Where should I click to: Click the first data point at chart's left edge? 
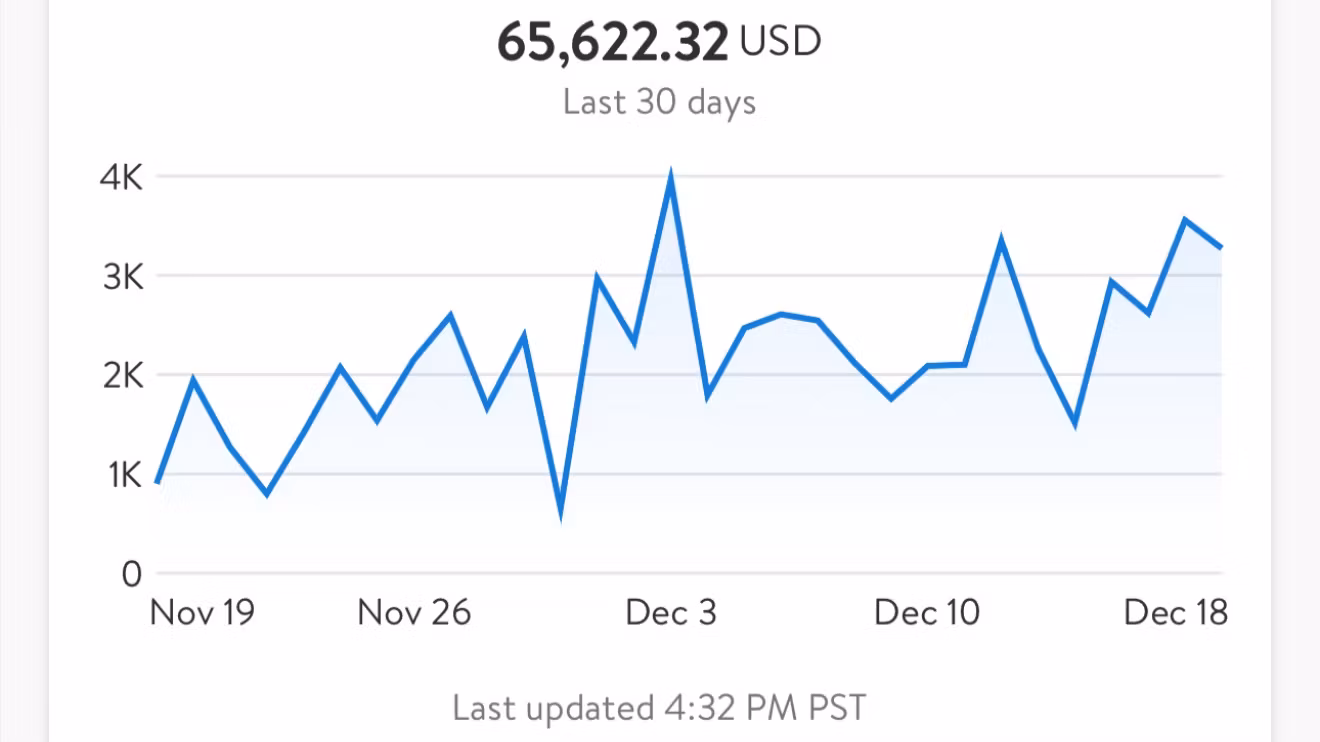tap(158, 482)
